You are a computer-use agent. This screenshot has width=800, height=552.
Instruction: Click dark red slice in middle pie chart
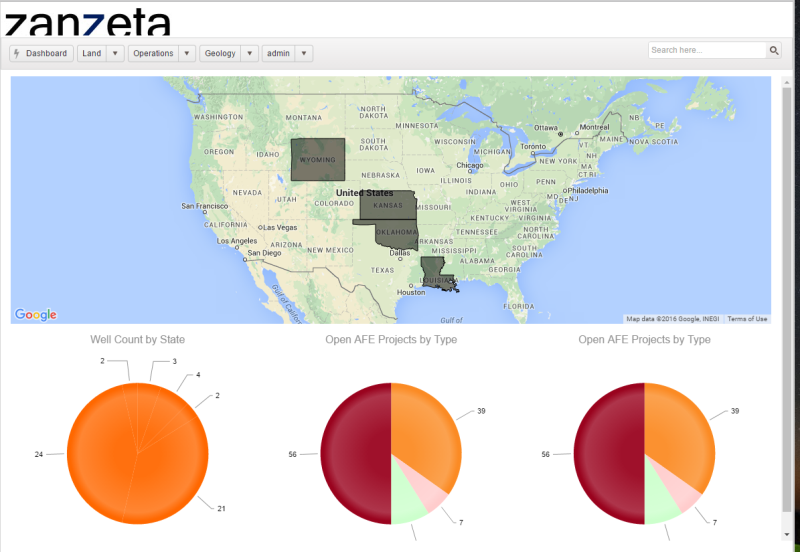[356, 454]
